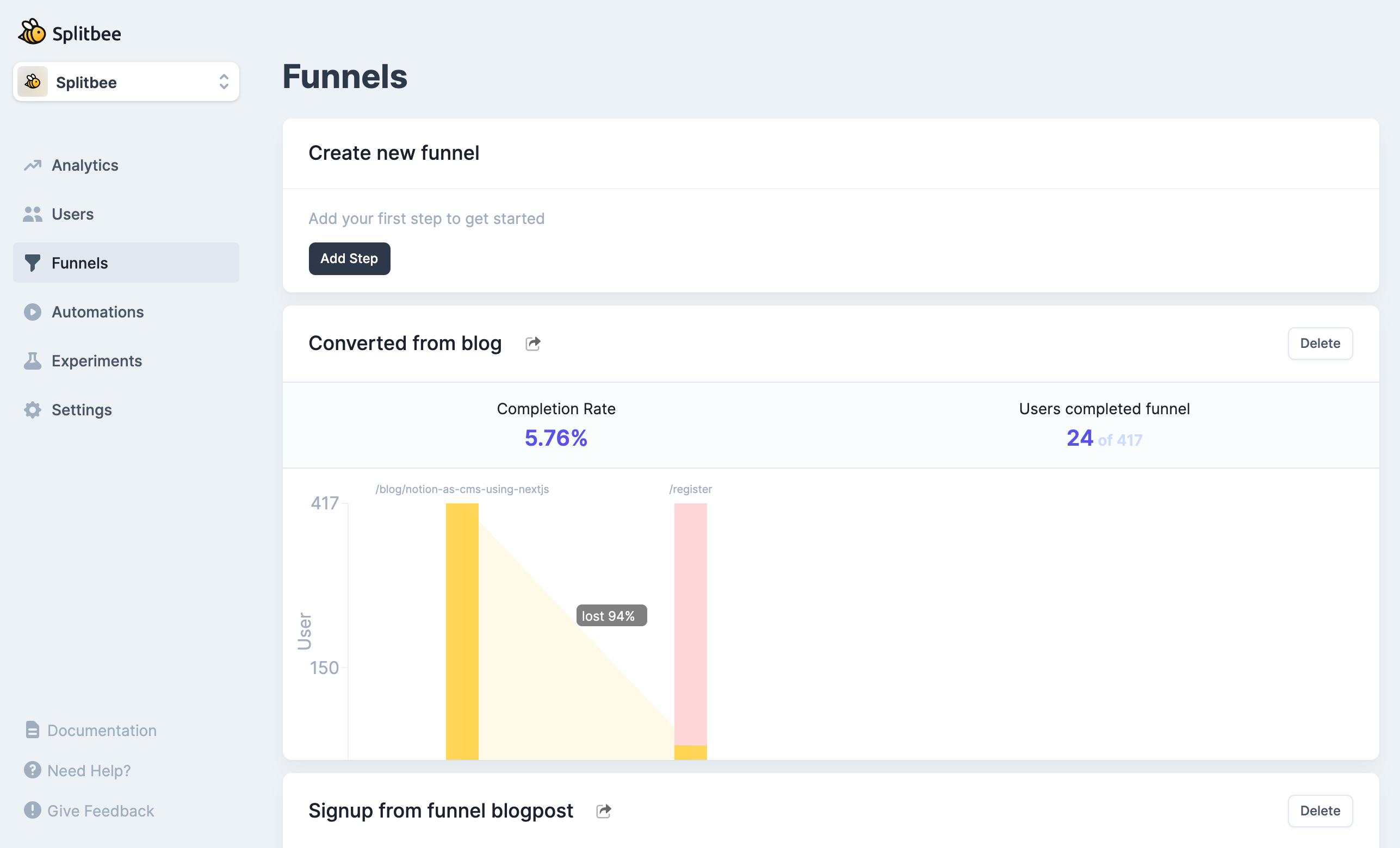Viewport: 1400px width, 848px height.
Task: Click the Analytics trend arrow icon
Action: 33,165
